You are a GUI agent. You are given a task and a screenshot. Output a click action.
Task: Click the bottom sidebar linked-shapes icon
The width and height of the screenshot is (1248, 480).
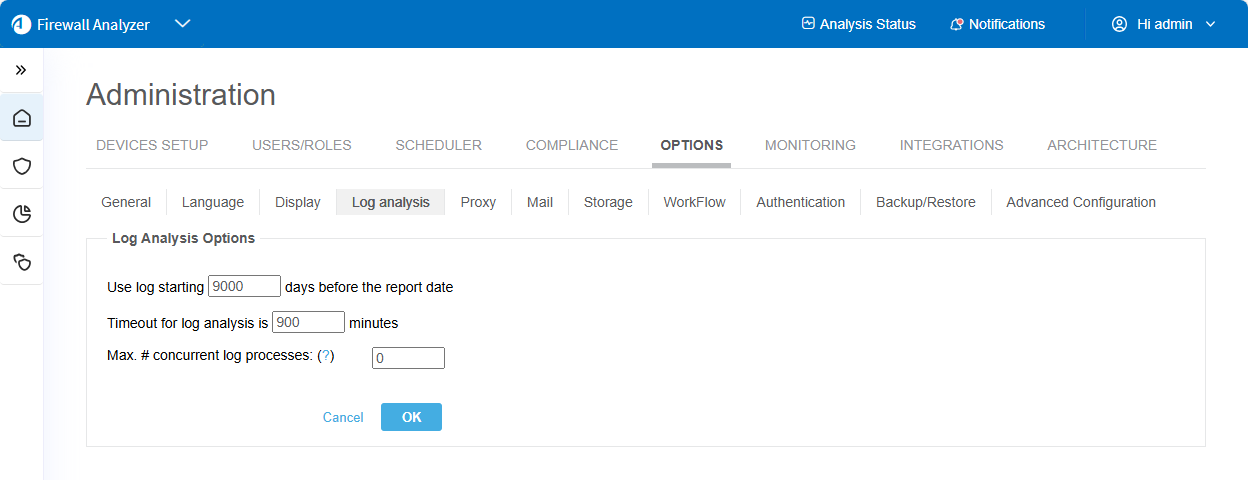21,261
